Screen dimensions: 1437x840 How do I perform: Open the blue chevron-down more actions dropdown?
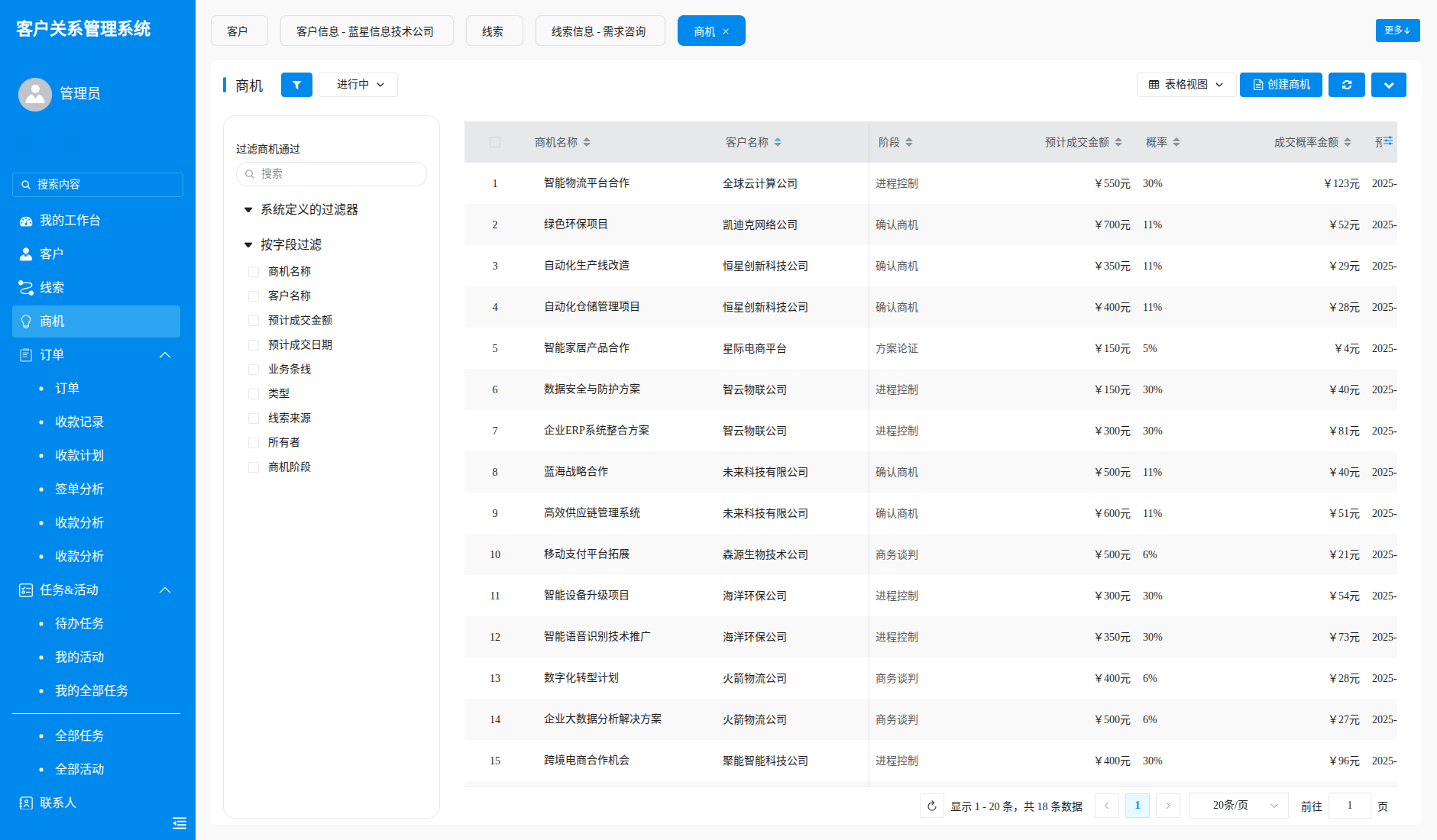1389,85
